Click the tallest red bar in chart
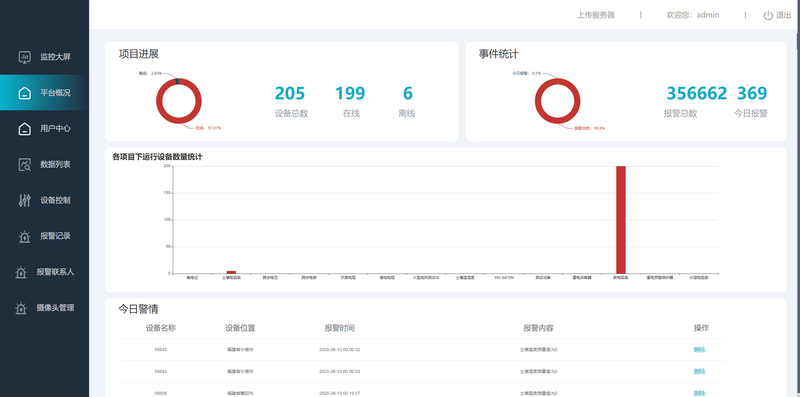The height and width of the screenshot is (397, 800). 621,219
